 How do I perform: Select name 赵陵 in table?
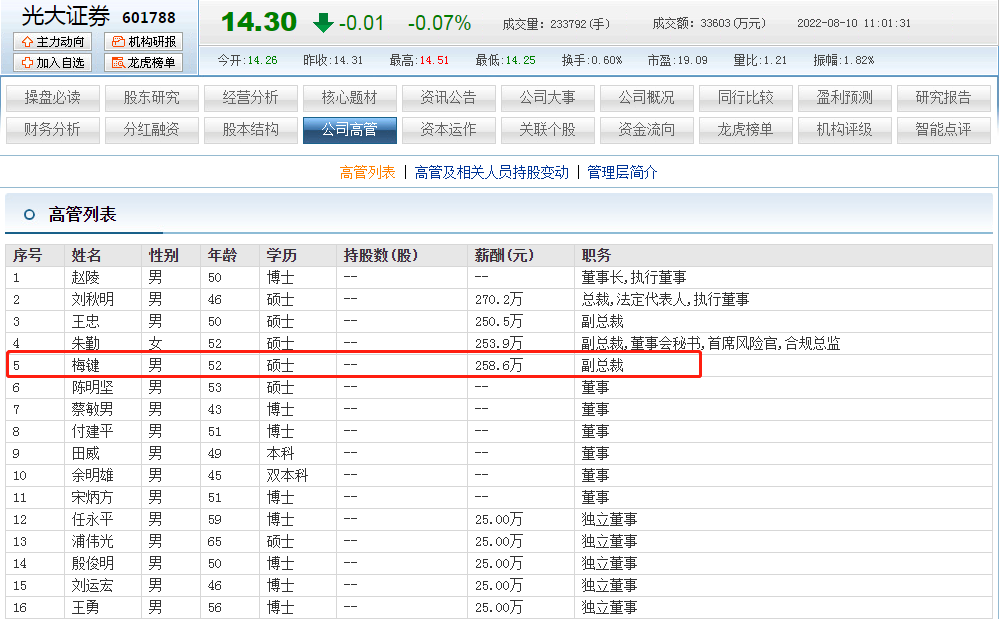85,278
